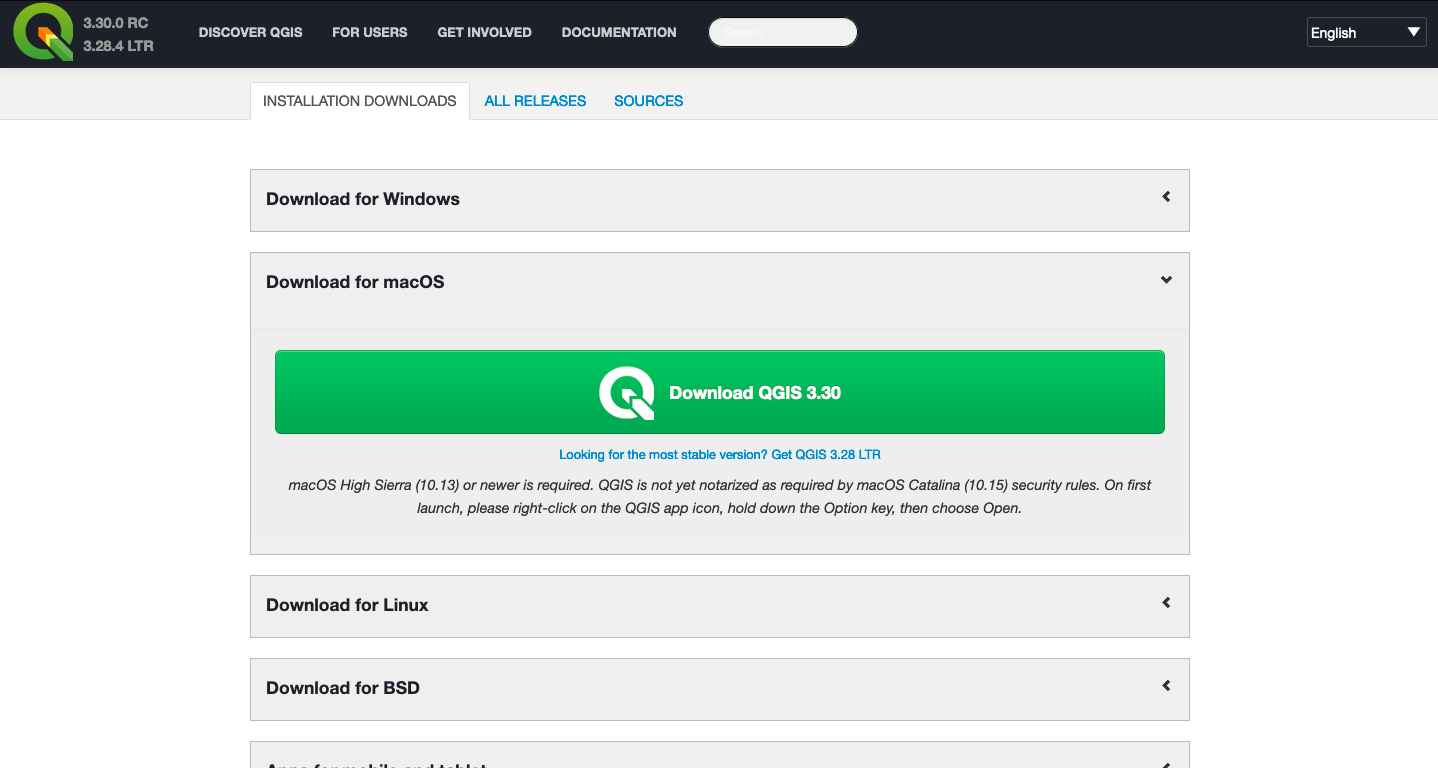Click the search input field
1438x768 pixels.
pyautogui.click(x=783, y=32)
